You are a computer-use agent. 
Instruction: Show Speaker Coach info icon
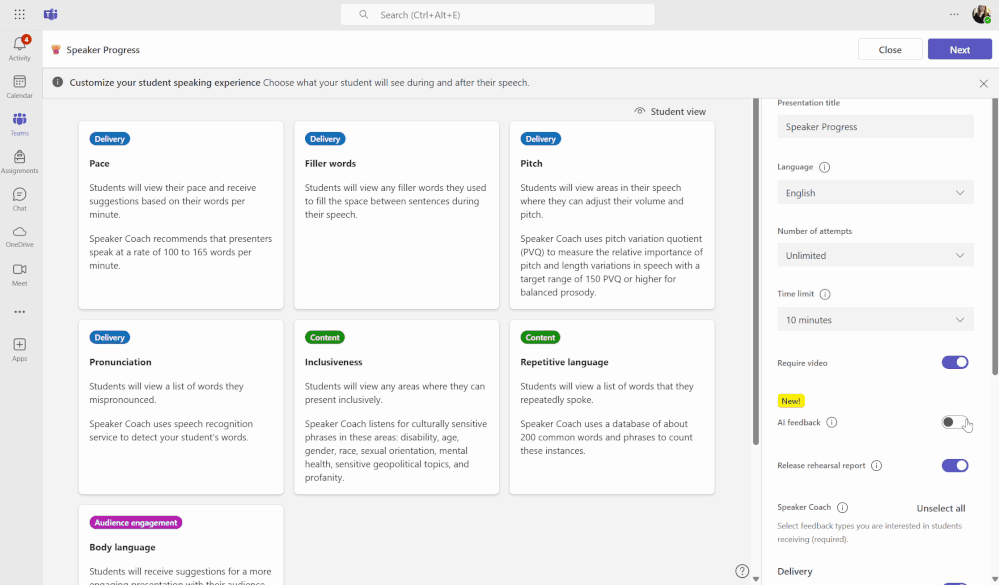[842, 508]
